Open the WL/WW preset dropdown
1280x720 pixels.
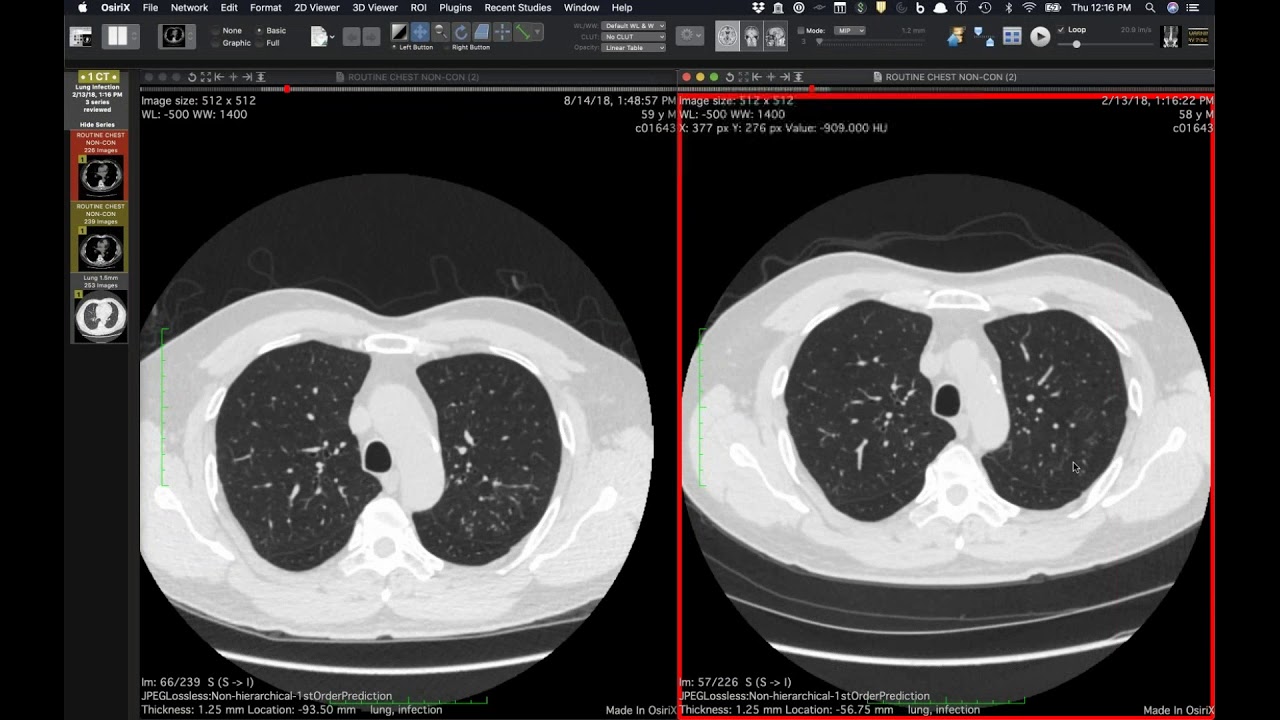tap(633, 26)
